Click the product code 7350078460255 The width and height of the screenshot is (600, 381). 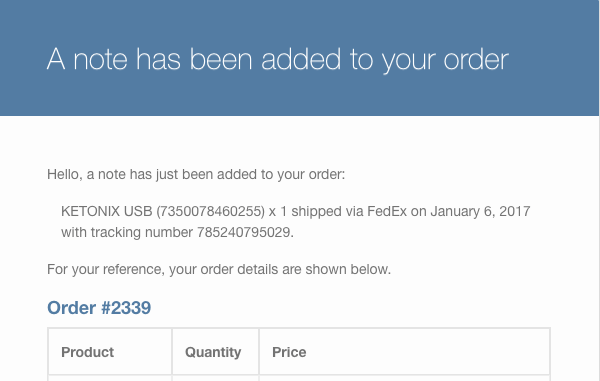[210, 211]
